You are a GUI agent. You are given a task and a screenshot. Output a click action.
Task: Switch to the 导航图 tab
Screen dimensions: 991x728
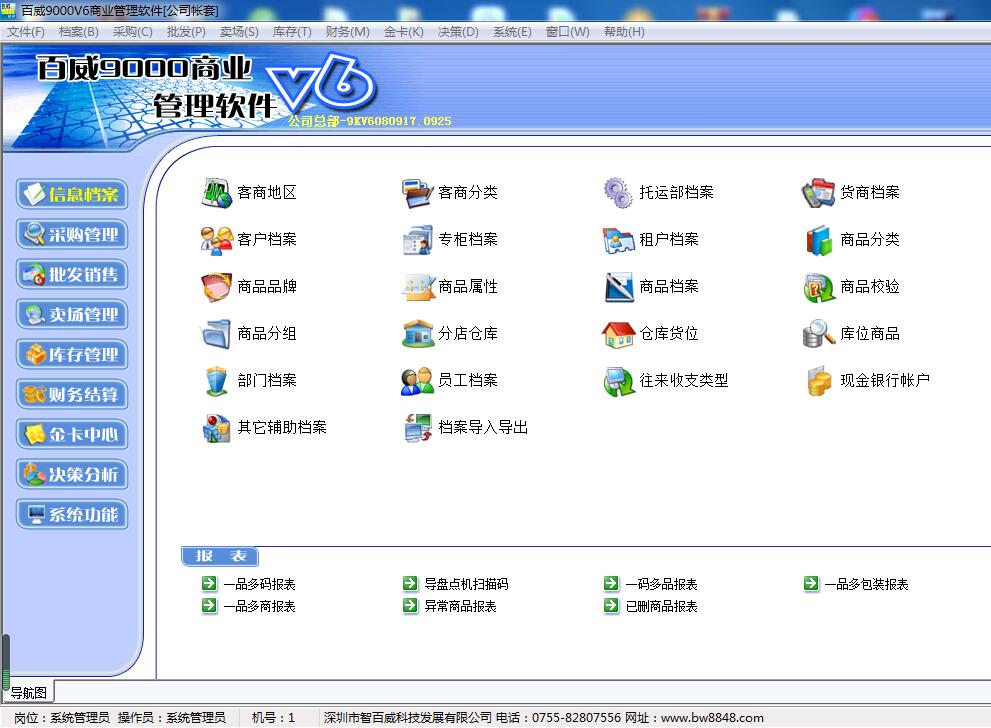(x=29, y=693)
